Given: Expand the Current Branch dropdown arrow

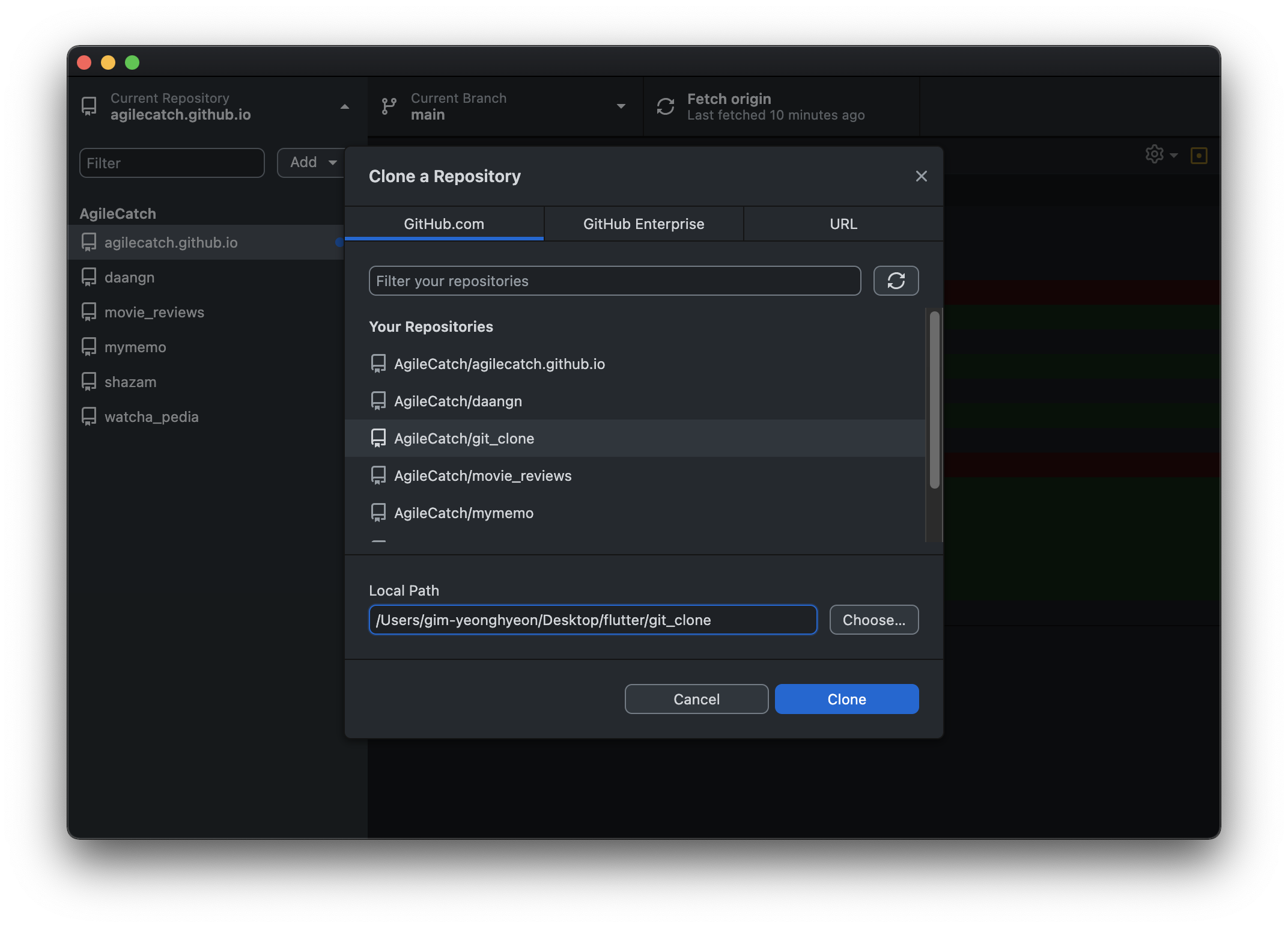Looking at the screenshot, I should [x=621, y=106].
